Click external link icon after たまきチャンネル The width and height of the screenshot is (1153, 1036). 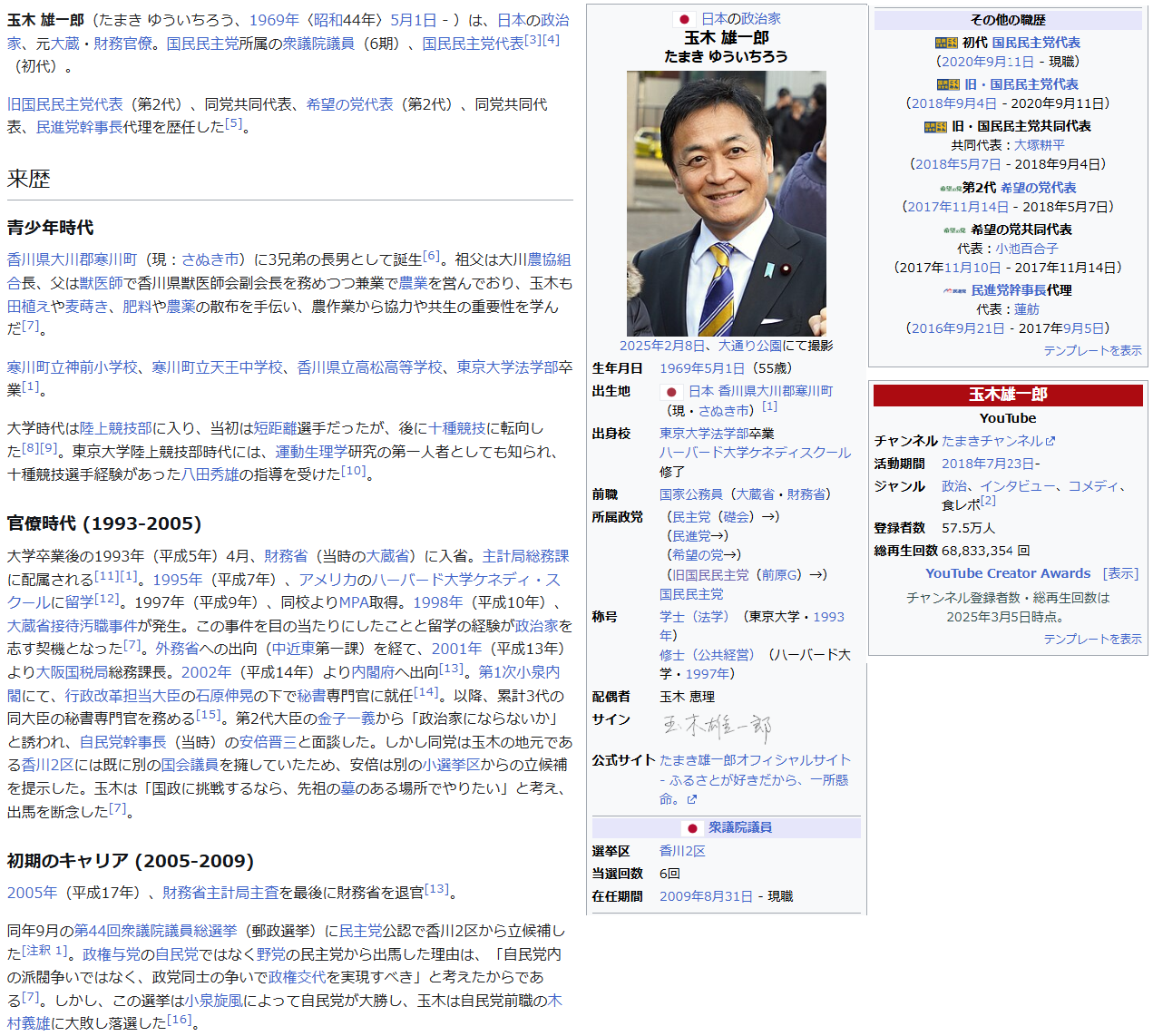1050,442
